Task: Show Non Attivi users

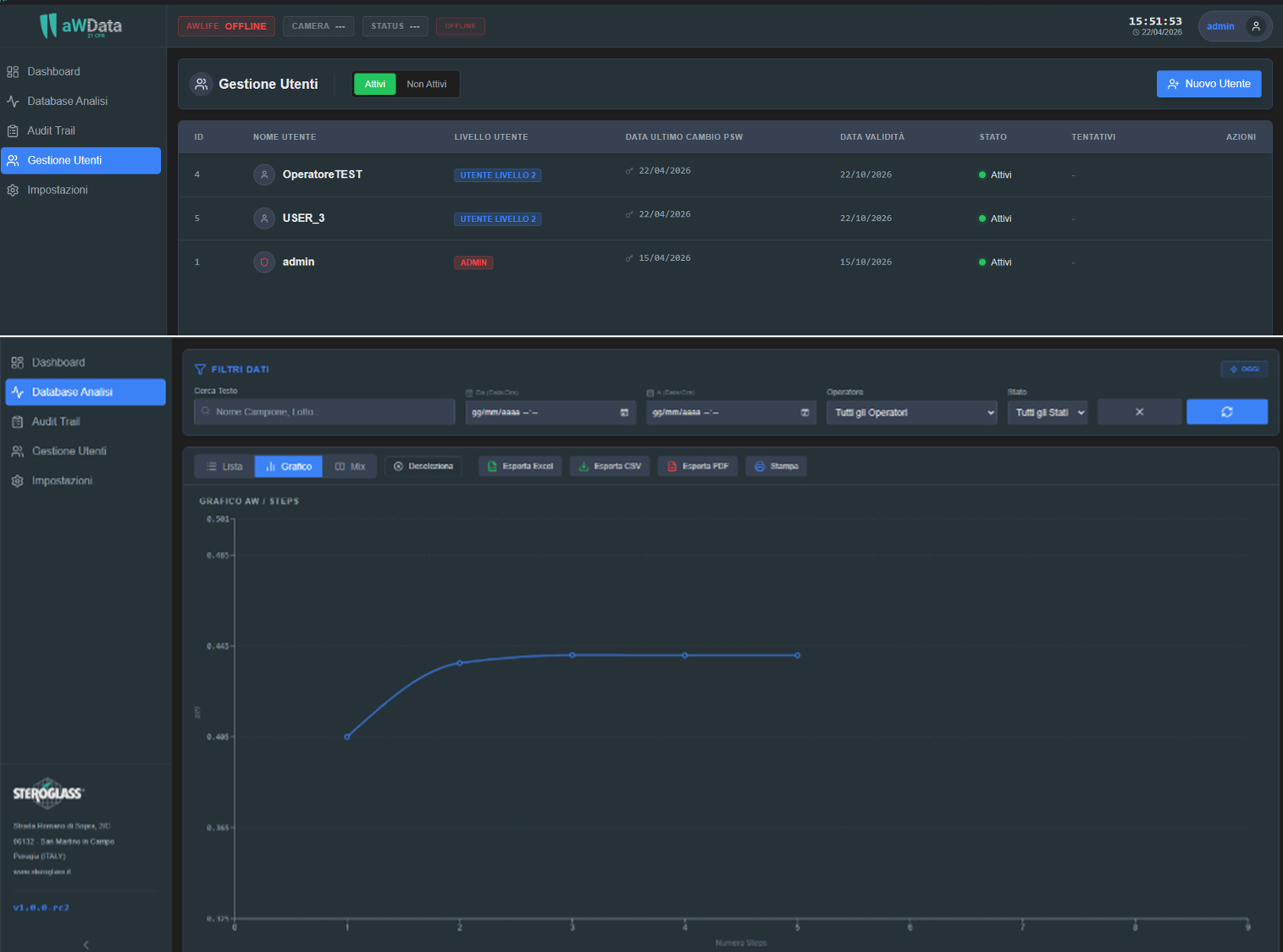Action: (x=427, y=84)
